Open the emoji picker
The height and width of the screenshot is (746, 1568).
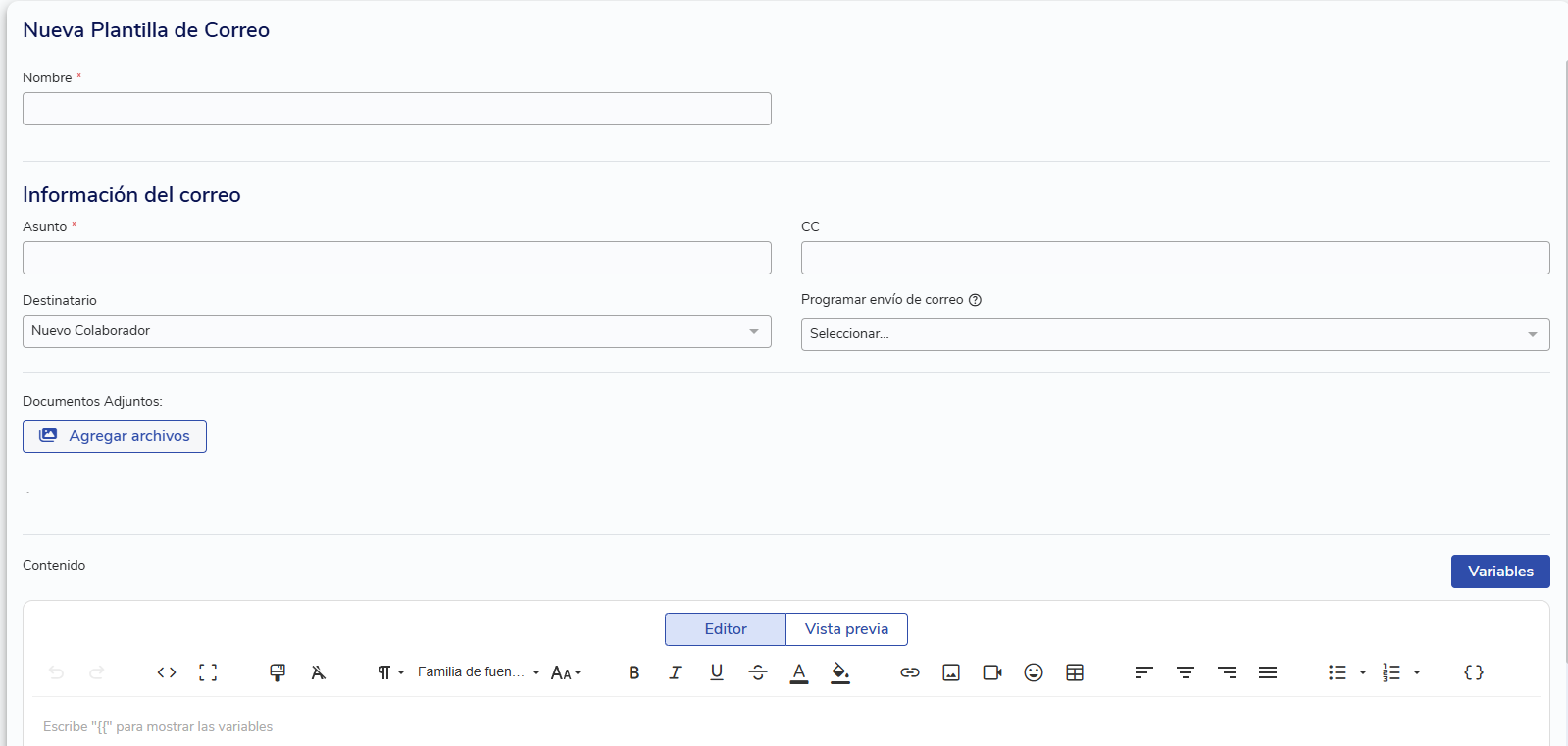[x=1034, y=672]
